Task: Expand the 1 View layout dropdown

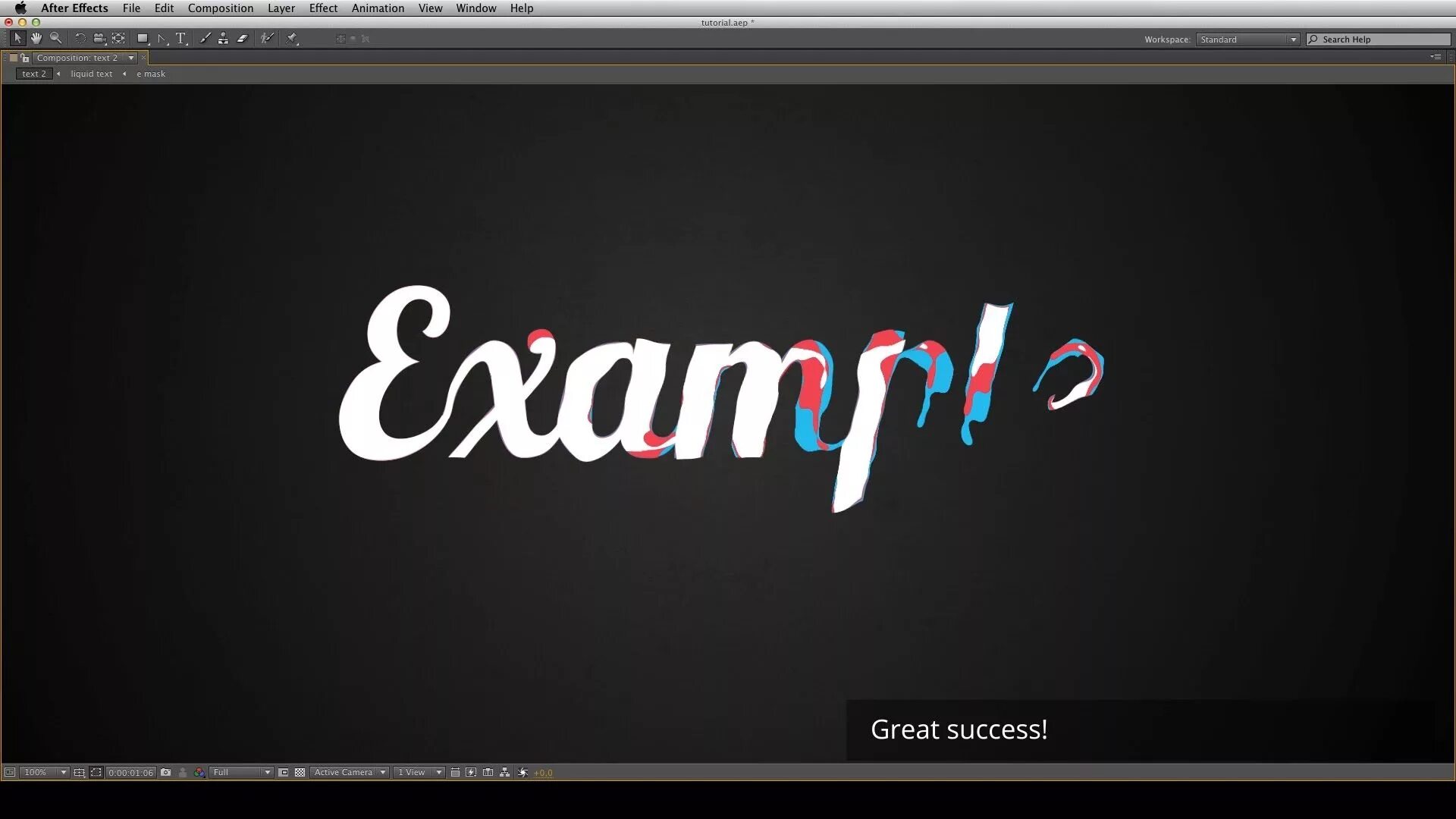Action: click(438, 772)
